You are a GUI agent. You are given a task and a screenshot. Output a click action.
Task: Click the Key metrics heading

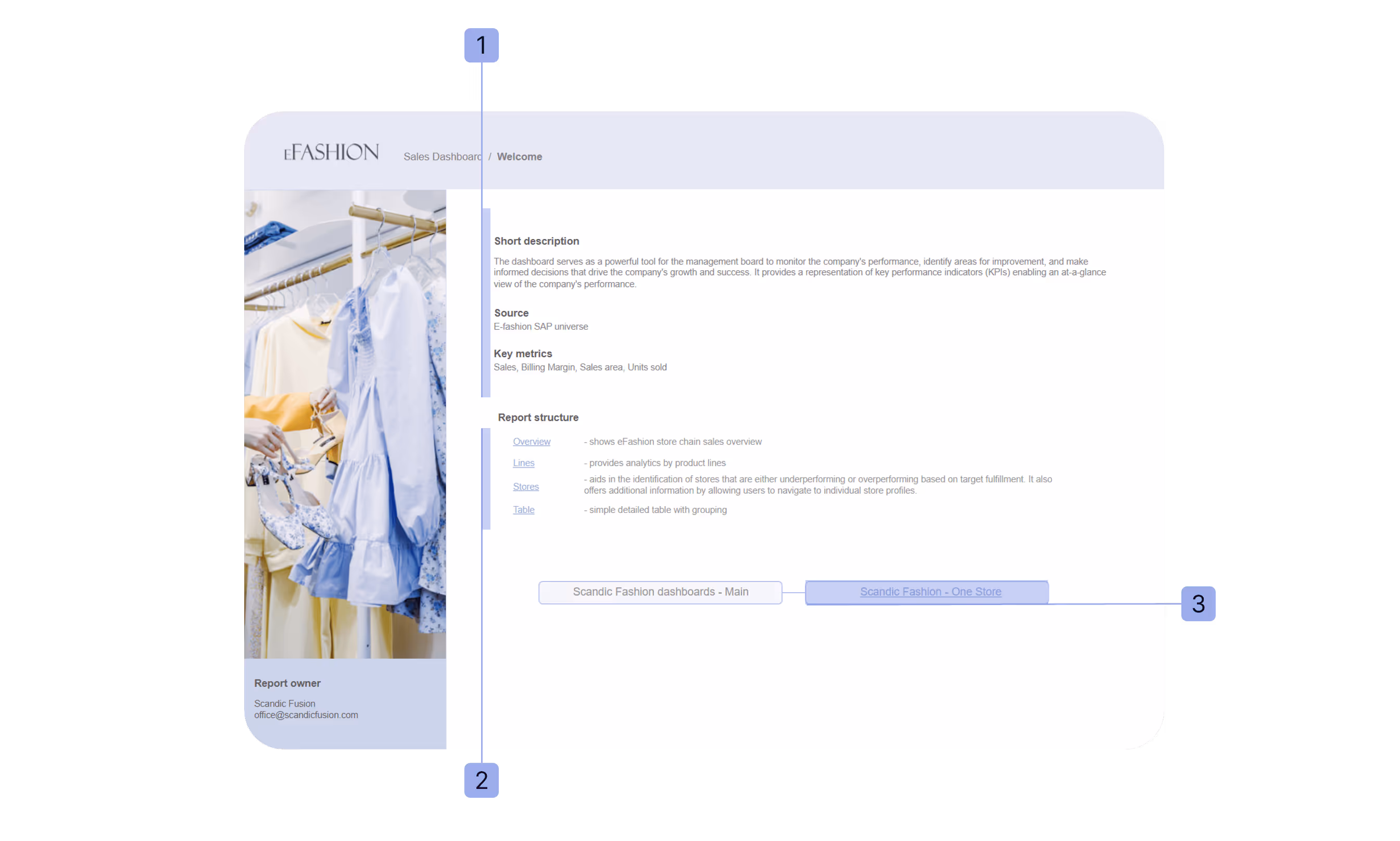tap(522, 354)
